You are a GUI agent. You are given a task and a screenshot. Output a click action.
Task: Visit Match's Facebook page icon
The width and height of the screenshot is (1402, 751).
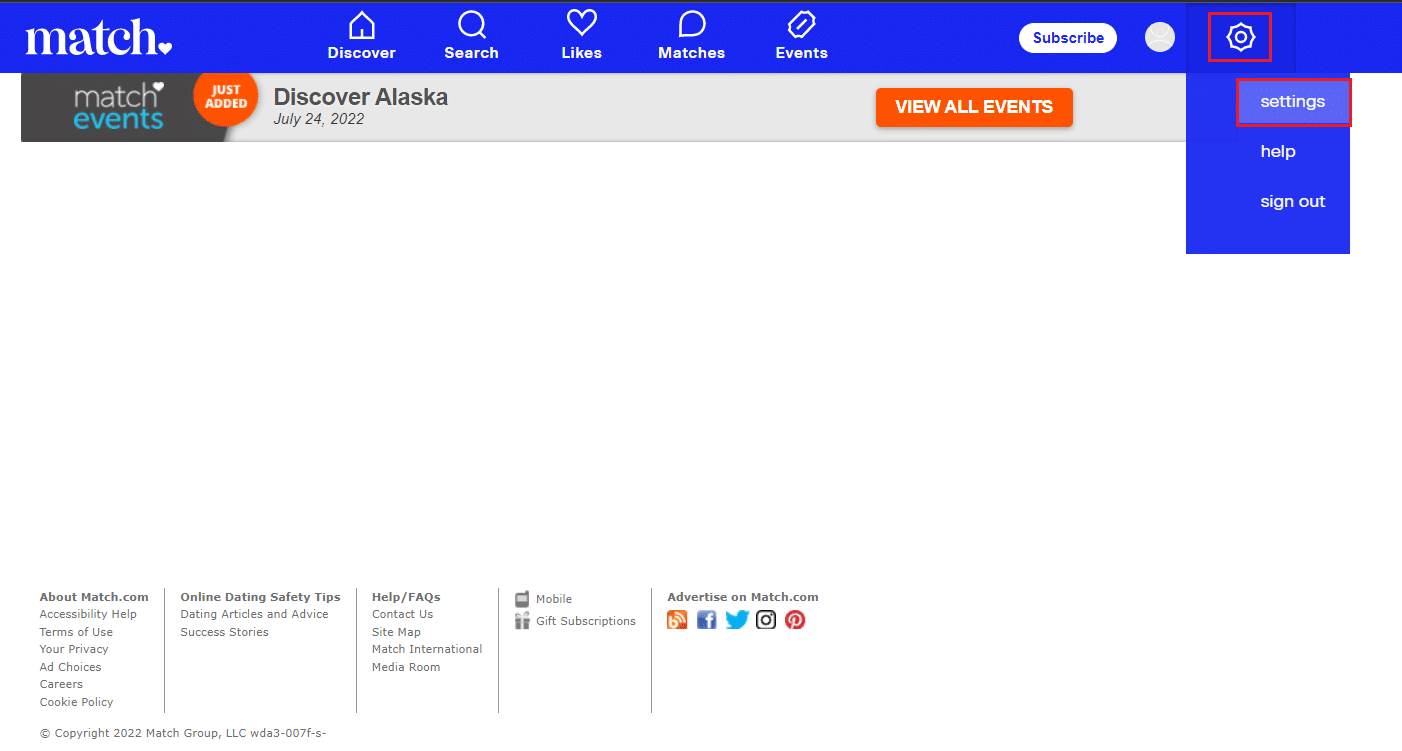pos(707,619)
